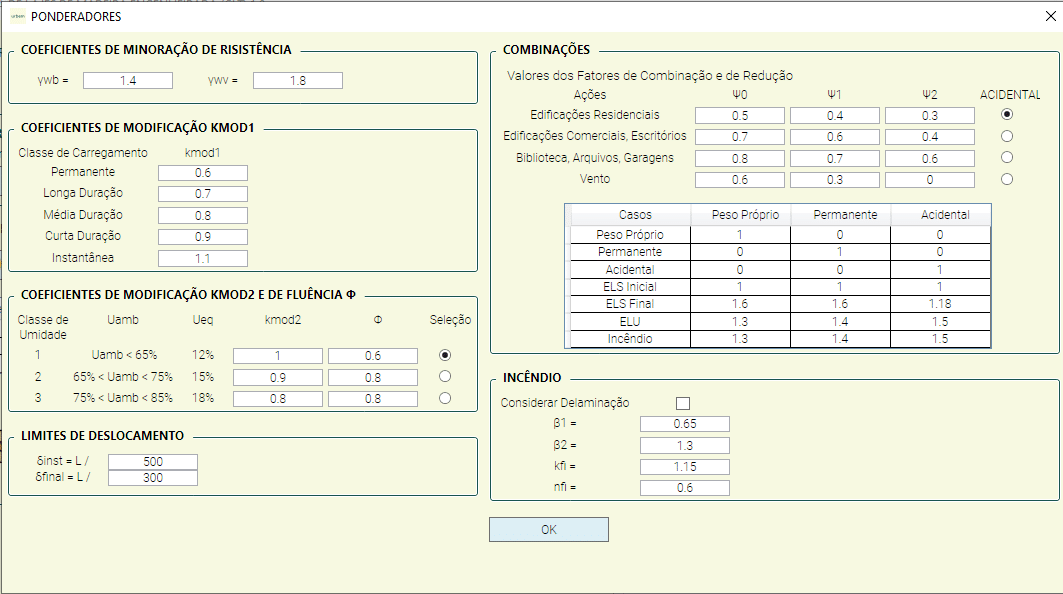Enable the Considerar Delaminação checkbox

683,403
